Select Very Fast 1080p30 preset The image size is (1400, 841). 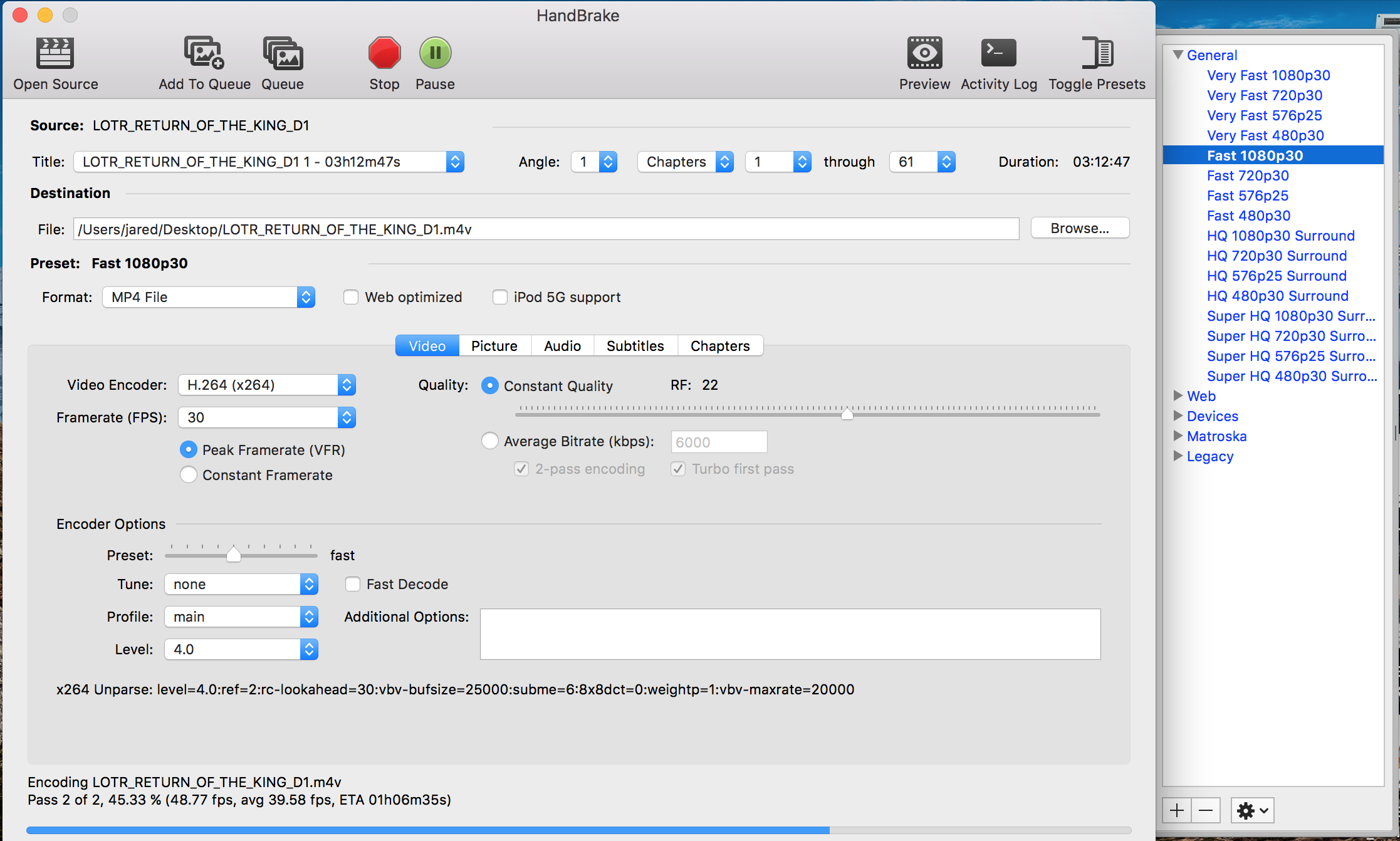pos(1268,75)
